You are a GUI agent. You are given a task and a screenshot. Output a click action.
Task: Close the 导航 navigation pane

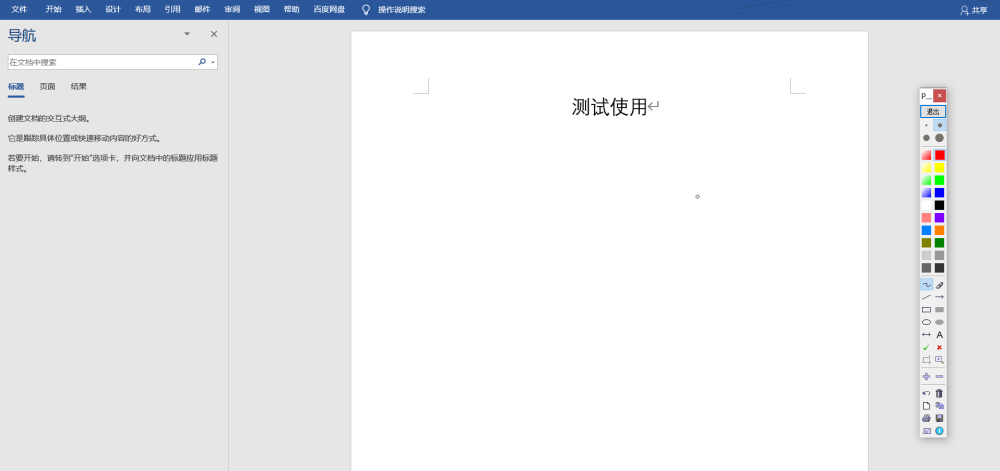tap(214, 34)
